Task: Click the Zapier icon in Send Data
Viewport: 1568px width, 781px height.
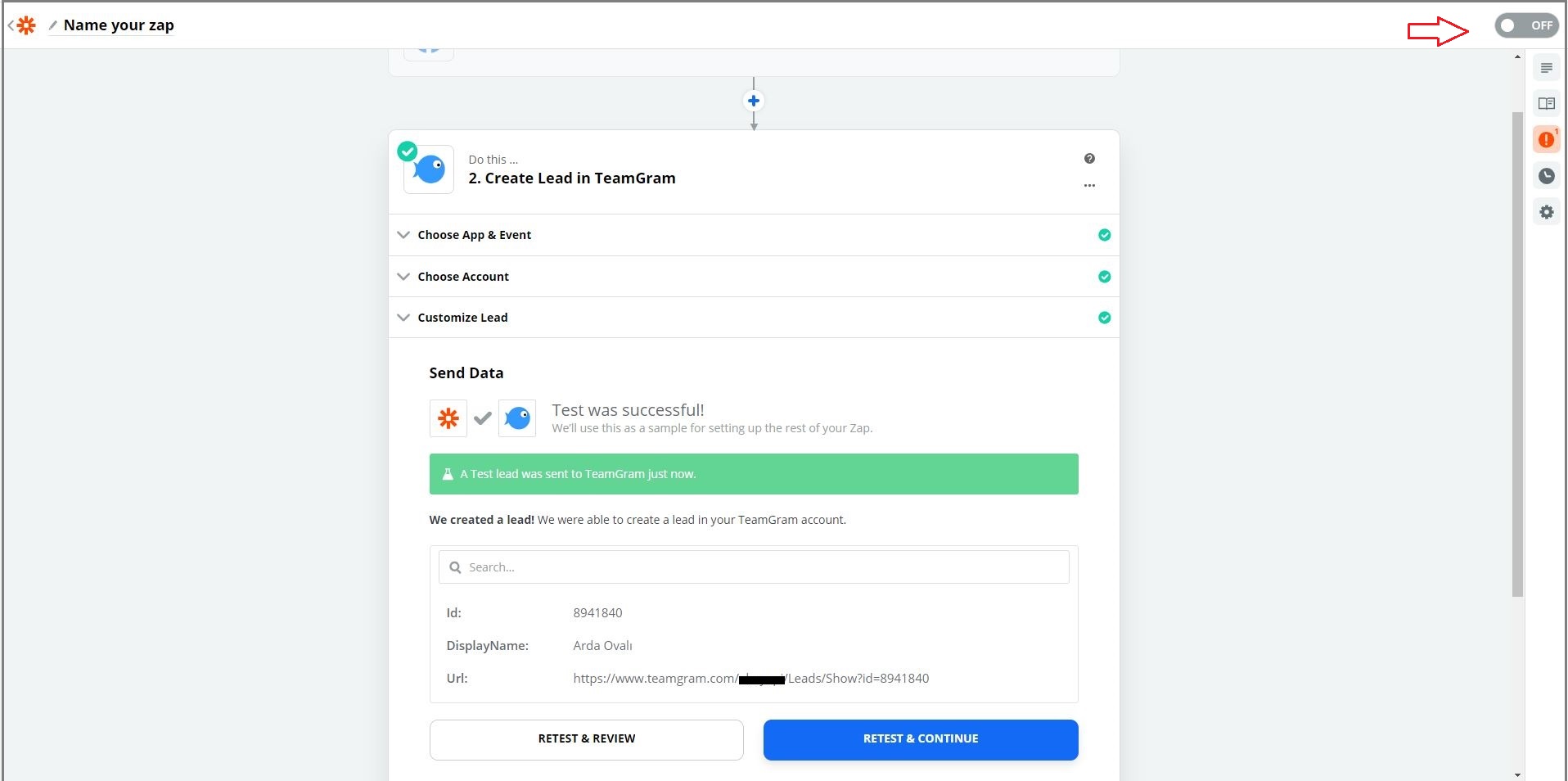Action: point(448,418)
